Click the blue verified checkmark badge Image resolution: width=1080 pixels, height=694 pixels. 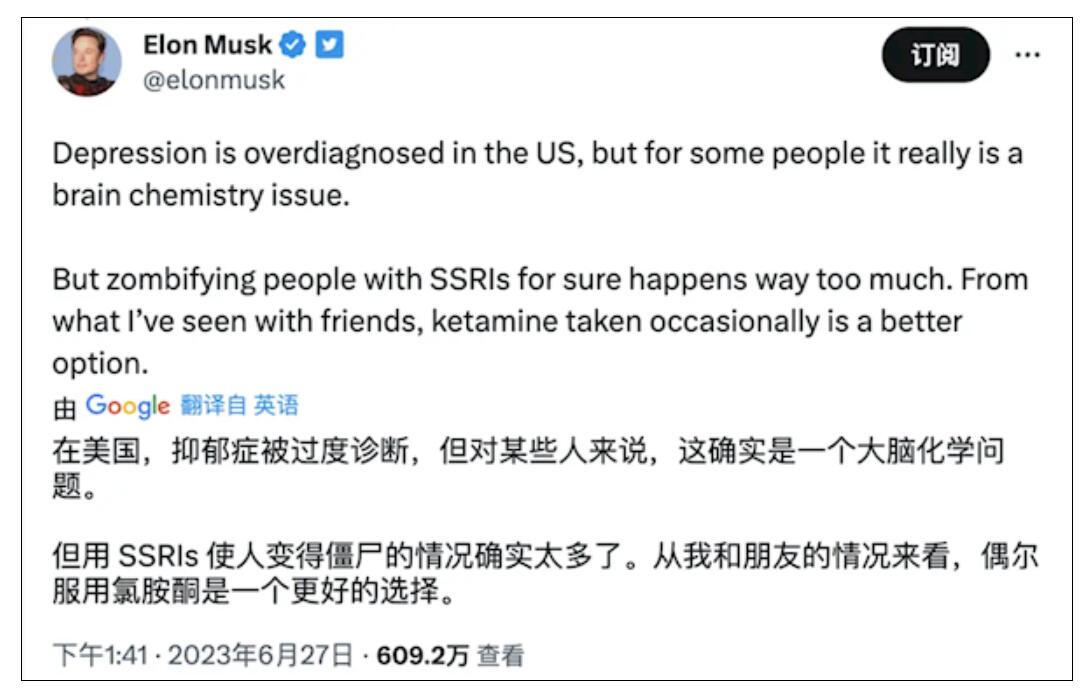click(x=293, y=45)
